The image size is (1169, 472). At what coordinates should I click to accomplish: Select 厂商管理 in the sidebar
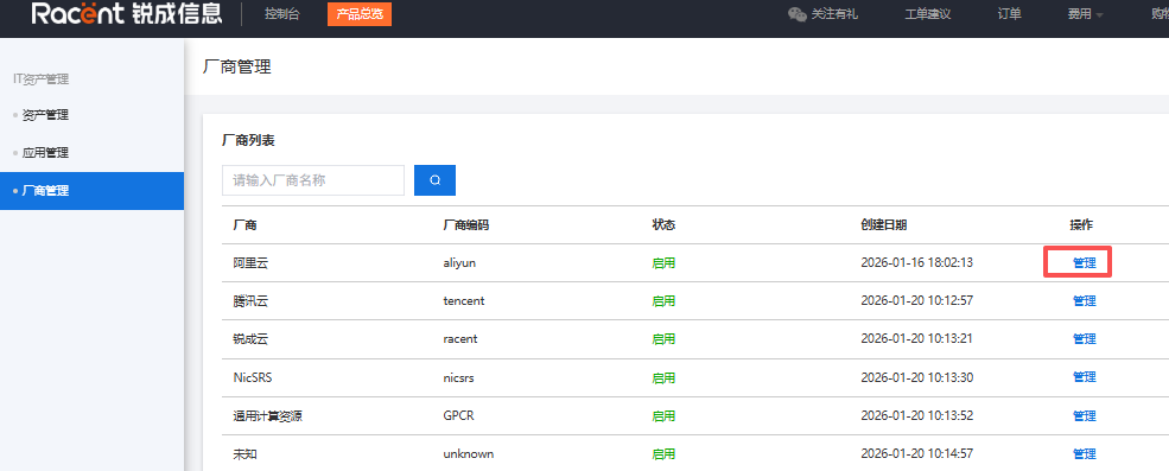pos(92,191)
